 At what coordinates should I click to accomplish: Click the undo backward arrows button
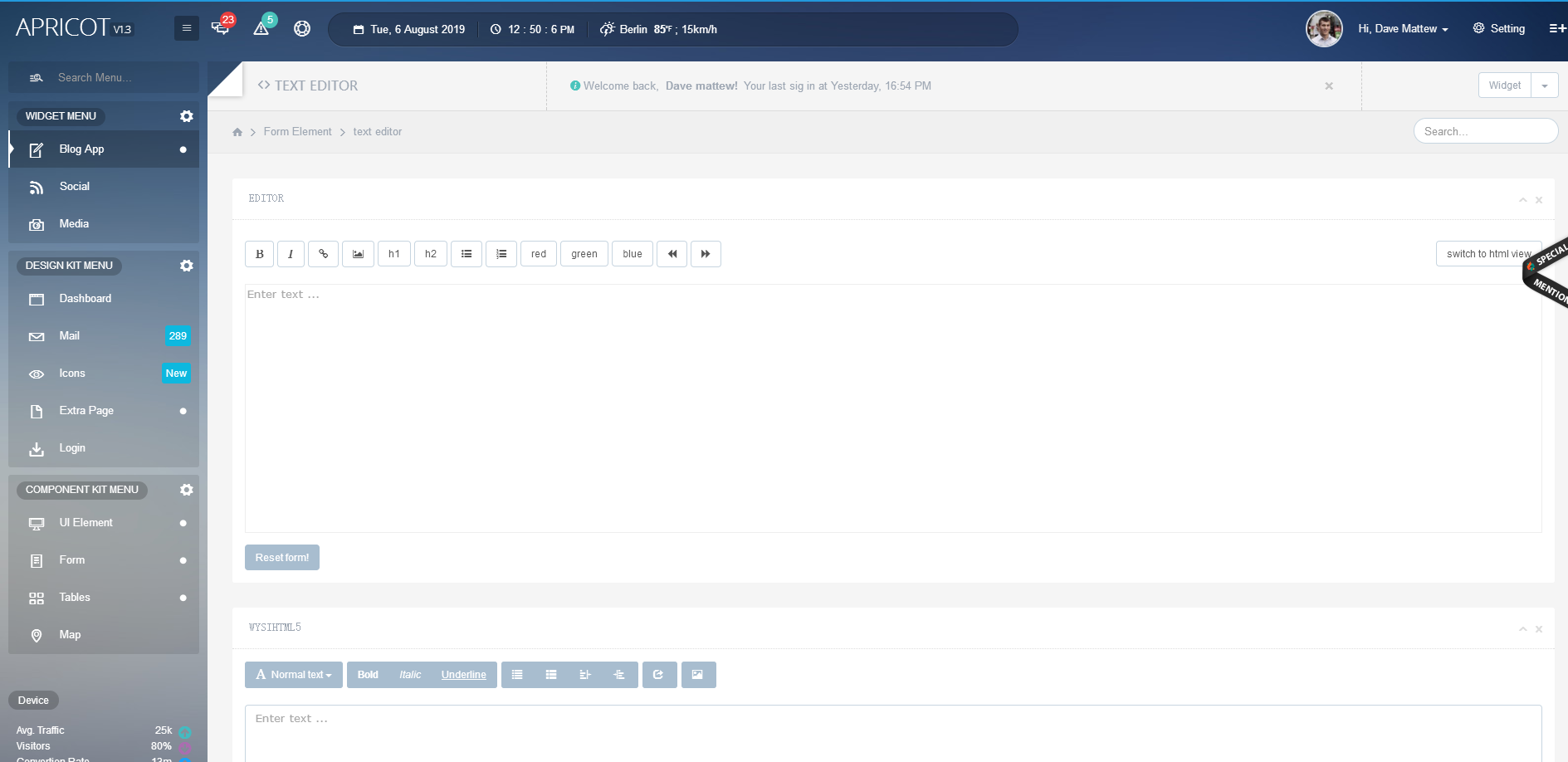click(672, 254)
